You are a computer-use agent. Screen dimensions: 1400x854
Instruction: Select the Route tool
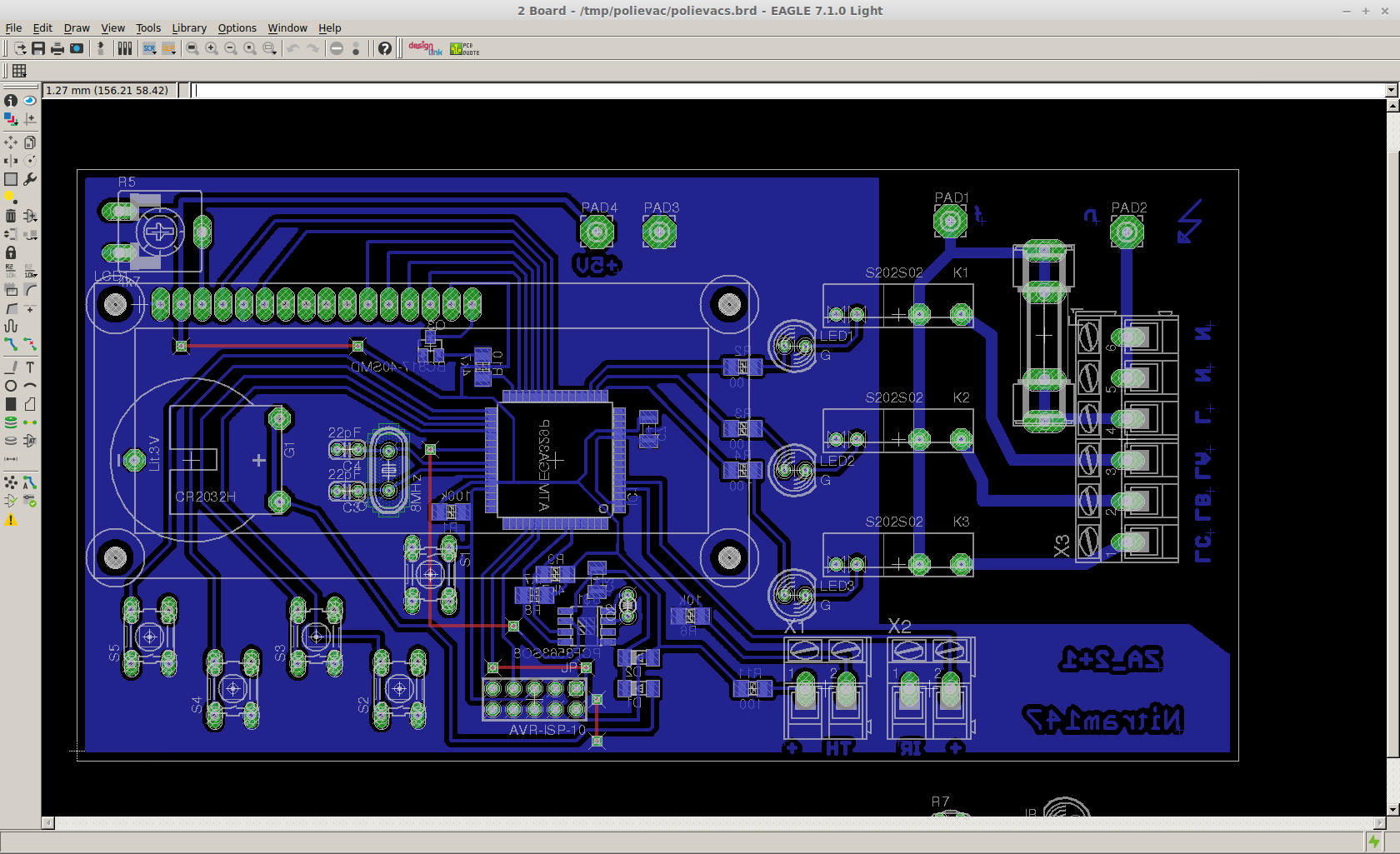tap(11, 343)
